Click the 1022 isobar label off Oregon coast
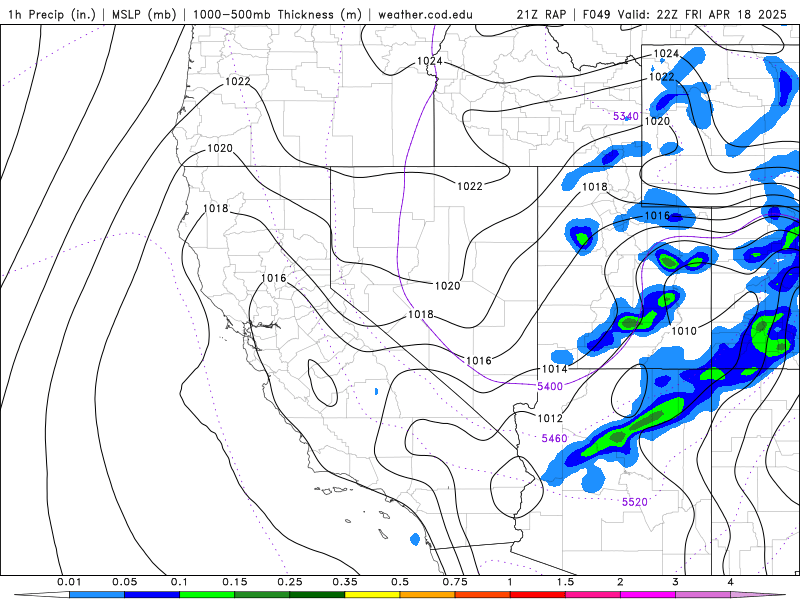800x600 pixels. [238, 82]
